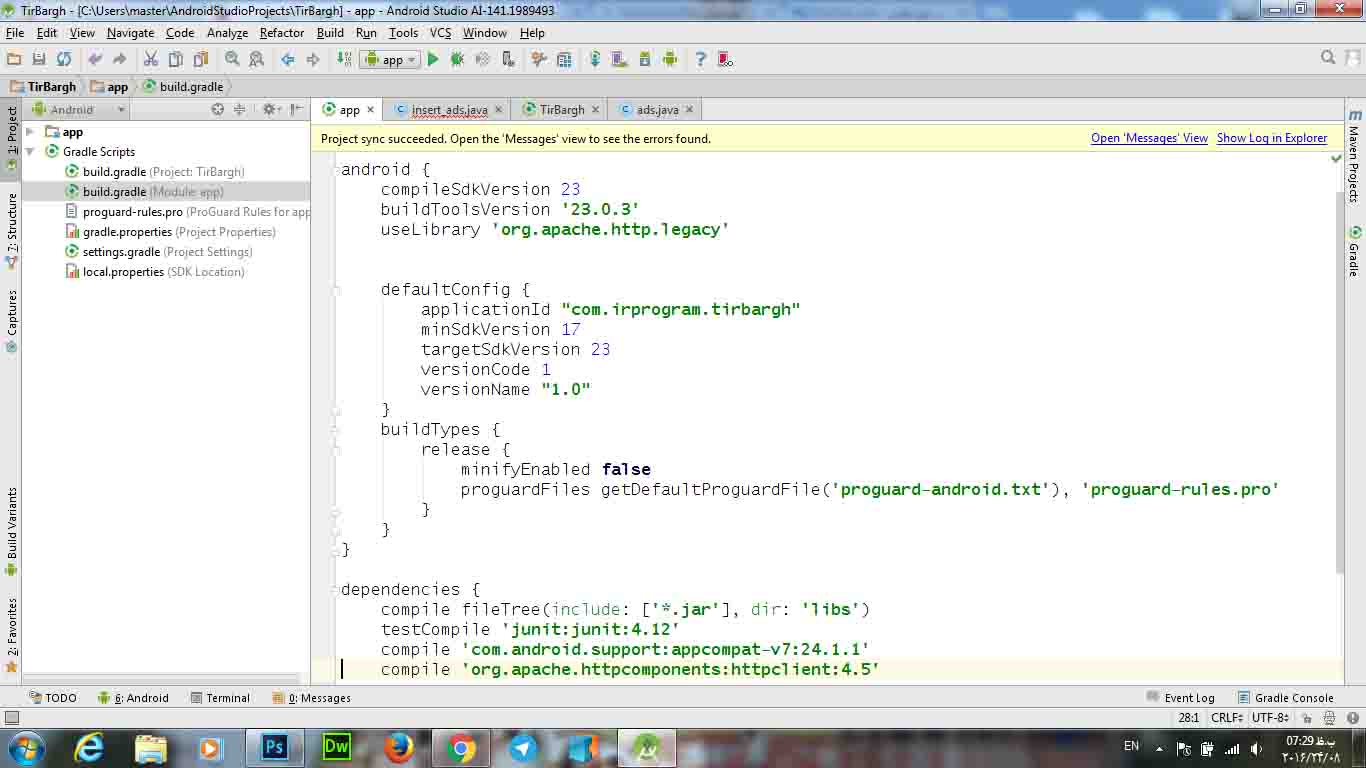Click the Make Project icon
Image resolution: width=1366 pixels, height=768 pixels.
point(344,59)
